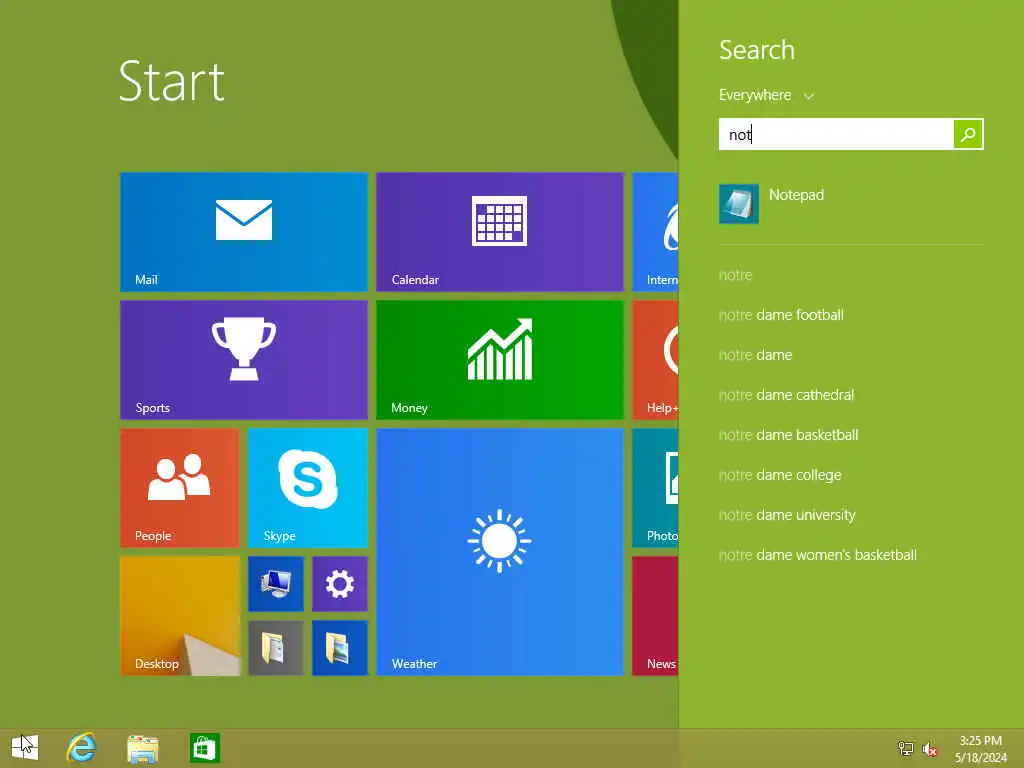Open the Photos tile
Image resolution: width=1024 pixels, height=768 pixels.
point(655,488)
